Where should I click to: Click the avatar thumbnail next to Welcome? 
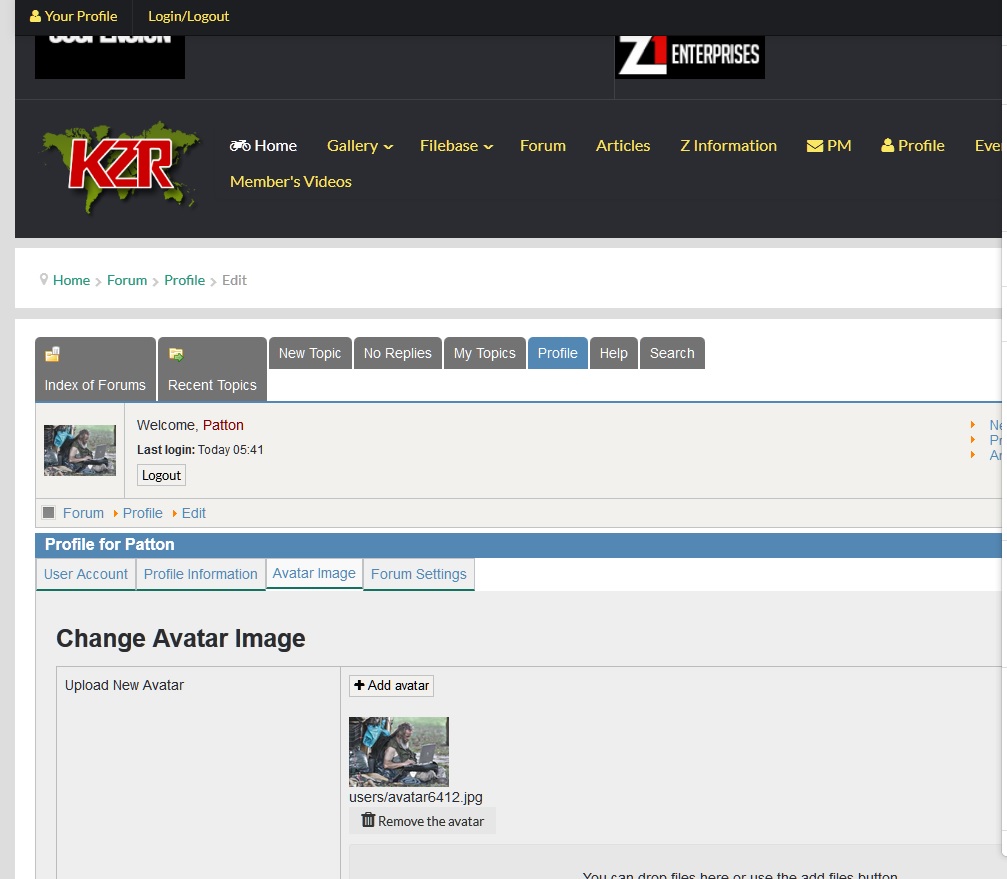click(x=80, y=450)
